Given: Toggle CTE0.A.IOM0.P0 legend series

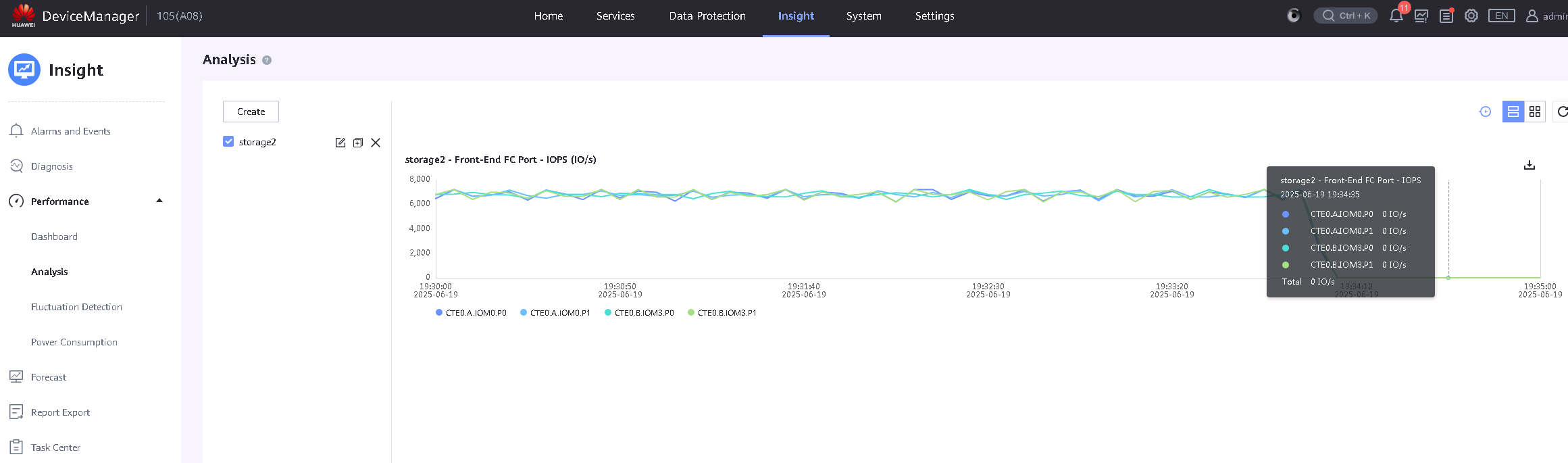Looking at the screenshot, I should pos(472,313).
